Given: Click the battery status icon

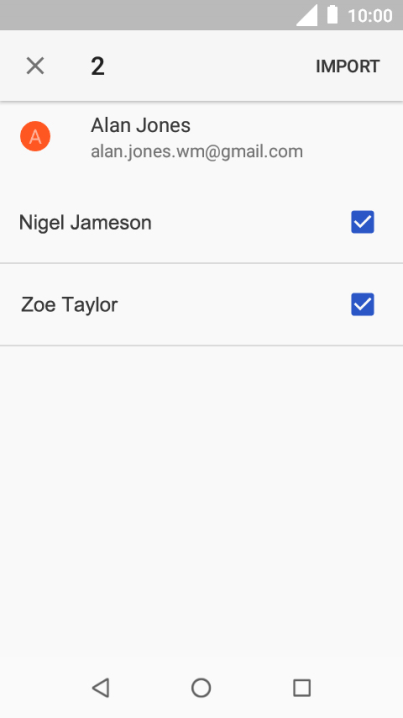Looking at the screenshot, I should [x=332, y=15].
